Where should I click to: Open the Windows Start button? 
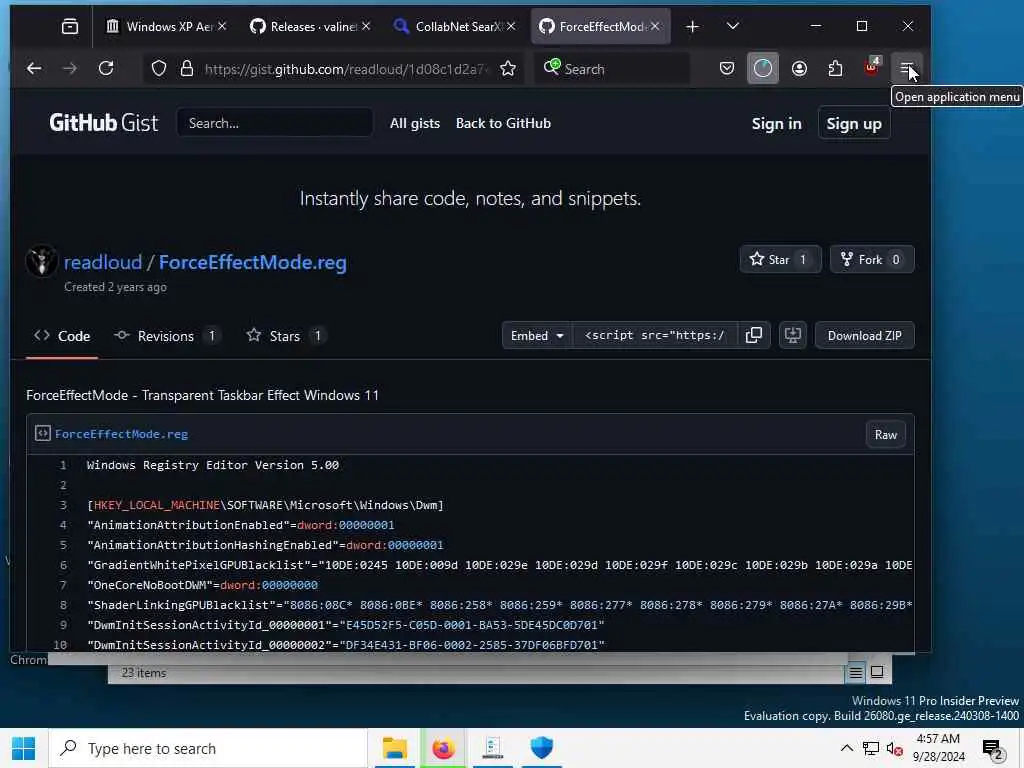coord(24,748)
